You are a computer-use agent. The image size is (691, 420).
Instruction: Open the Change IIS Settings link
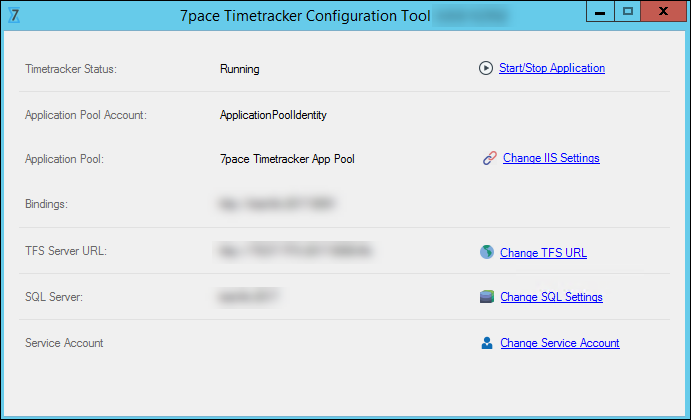pyautogui.click(x=551, y=158)
